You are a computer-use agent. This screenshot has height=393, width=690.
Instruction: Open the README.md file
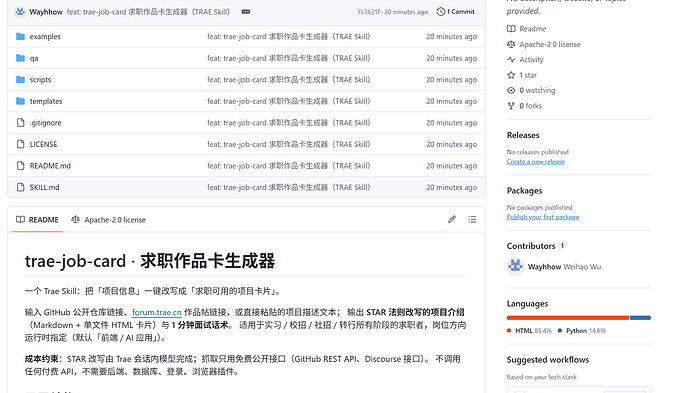(50, 166)
